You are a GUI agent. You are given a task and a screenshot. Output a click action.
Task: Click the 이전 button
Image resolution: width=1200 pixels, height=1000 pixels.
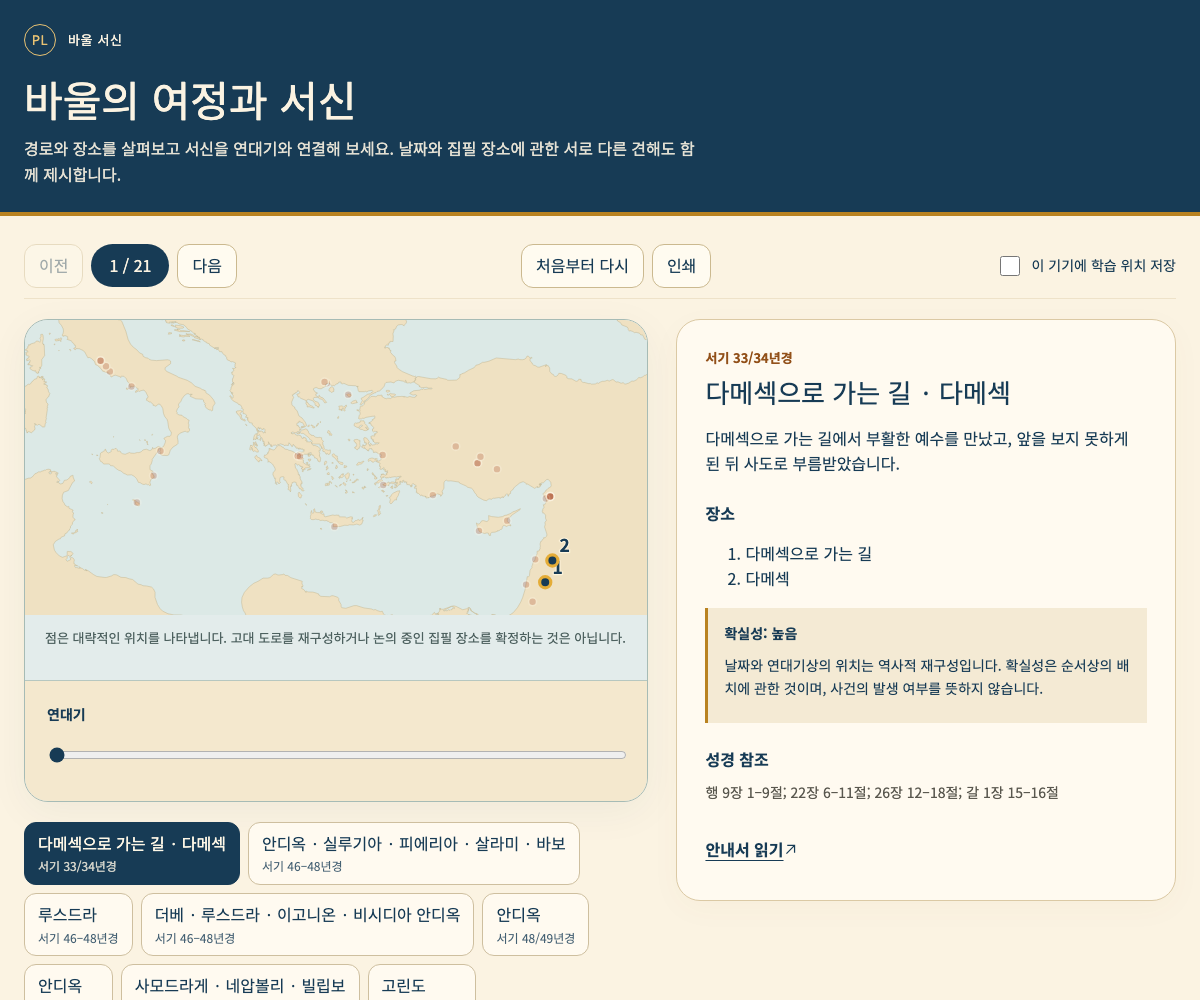tap(53, 266)
